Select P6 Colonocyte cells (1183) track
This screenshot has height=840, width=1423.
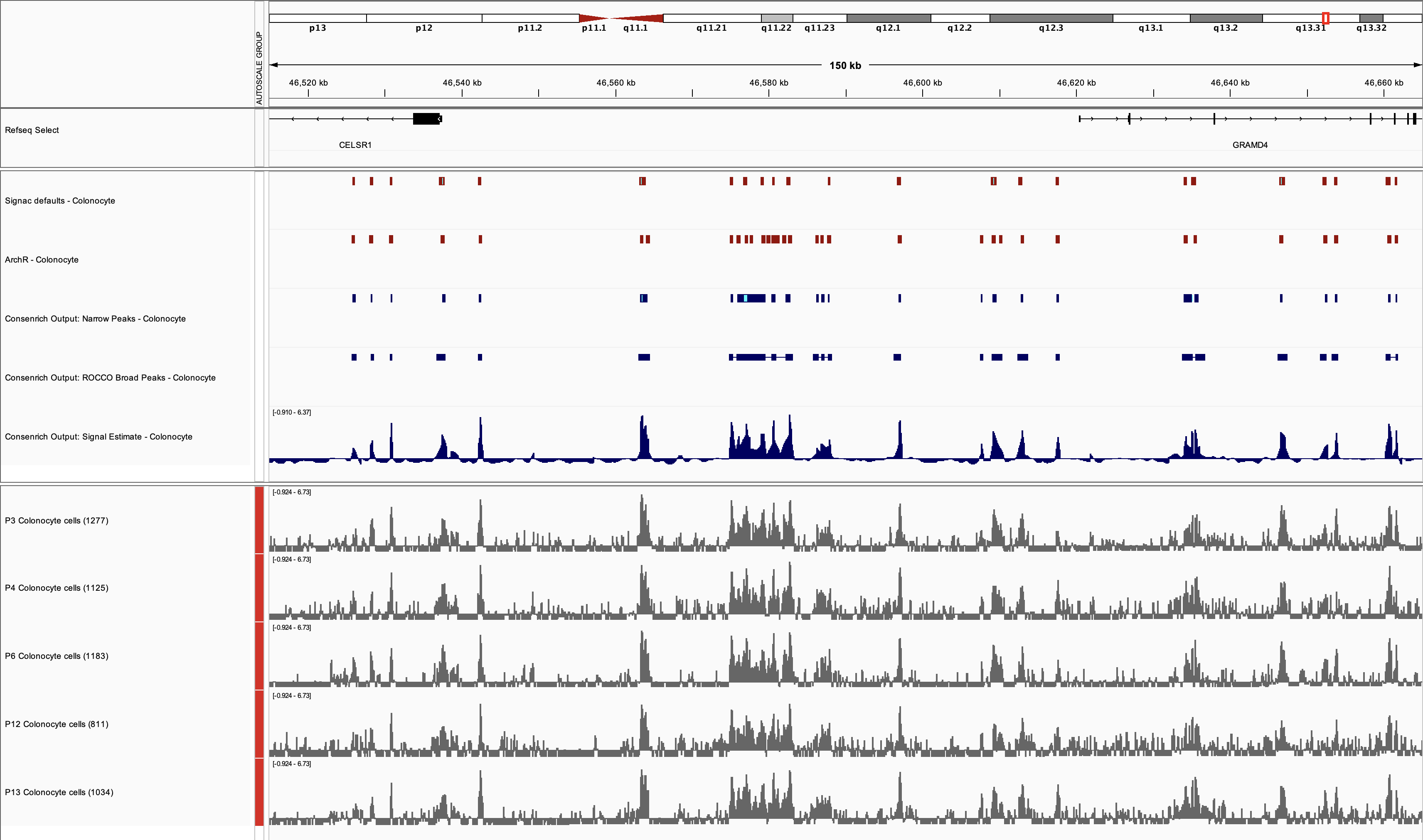coord(57,656)
